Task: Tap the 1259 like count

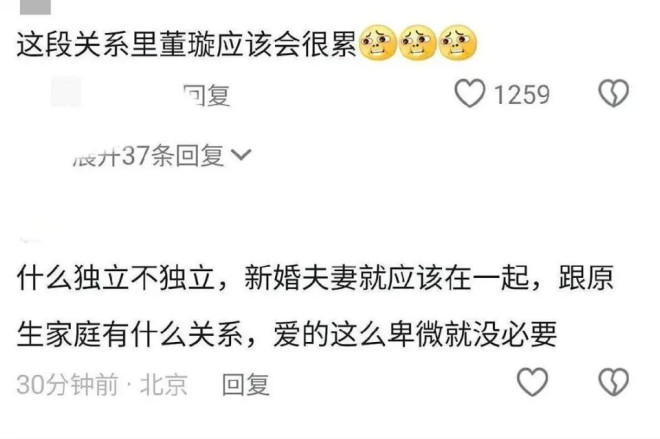Action: [x=522, y=94]
